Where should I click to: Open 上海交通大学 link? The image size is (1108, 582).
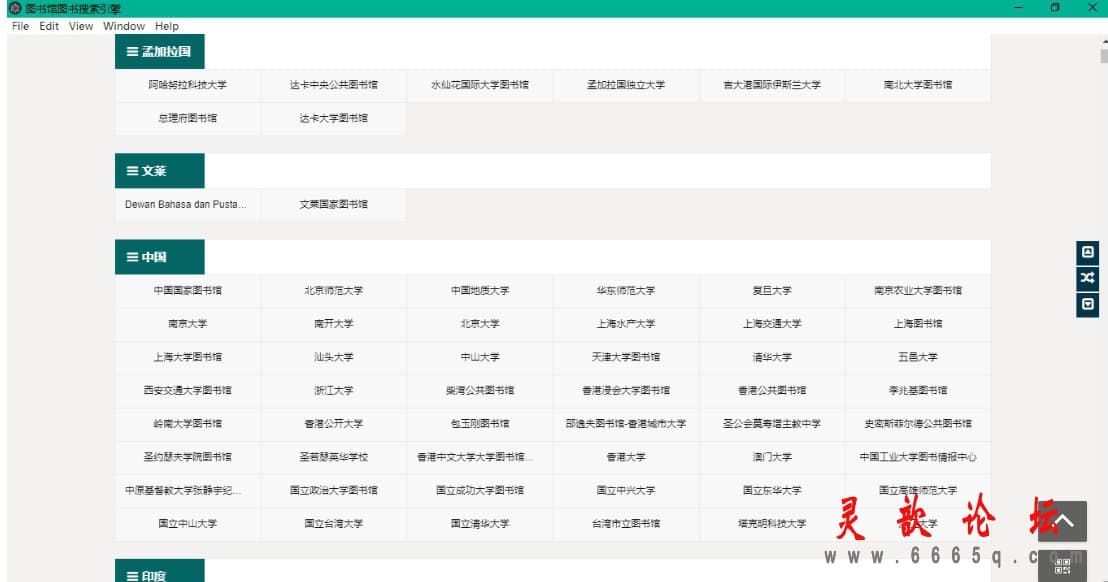pyautogui.click(x=772, y=323)
